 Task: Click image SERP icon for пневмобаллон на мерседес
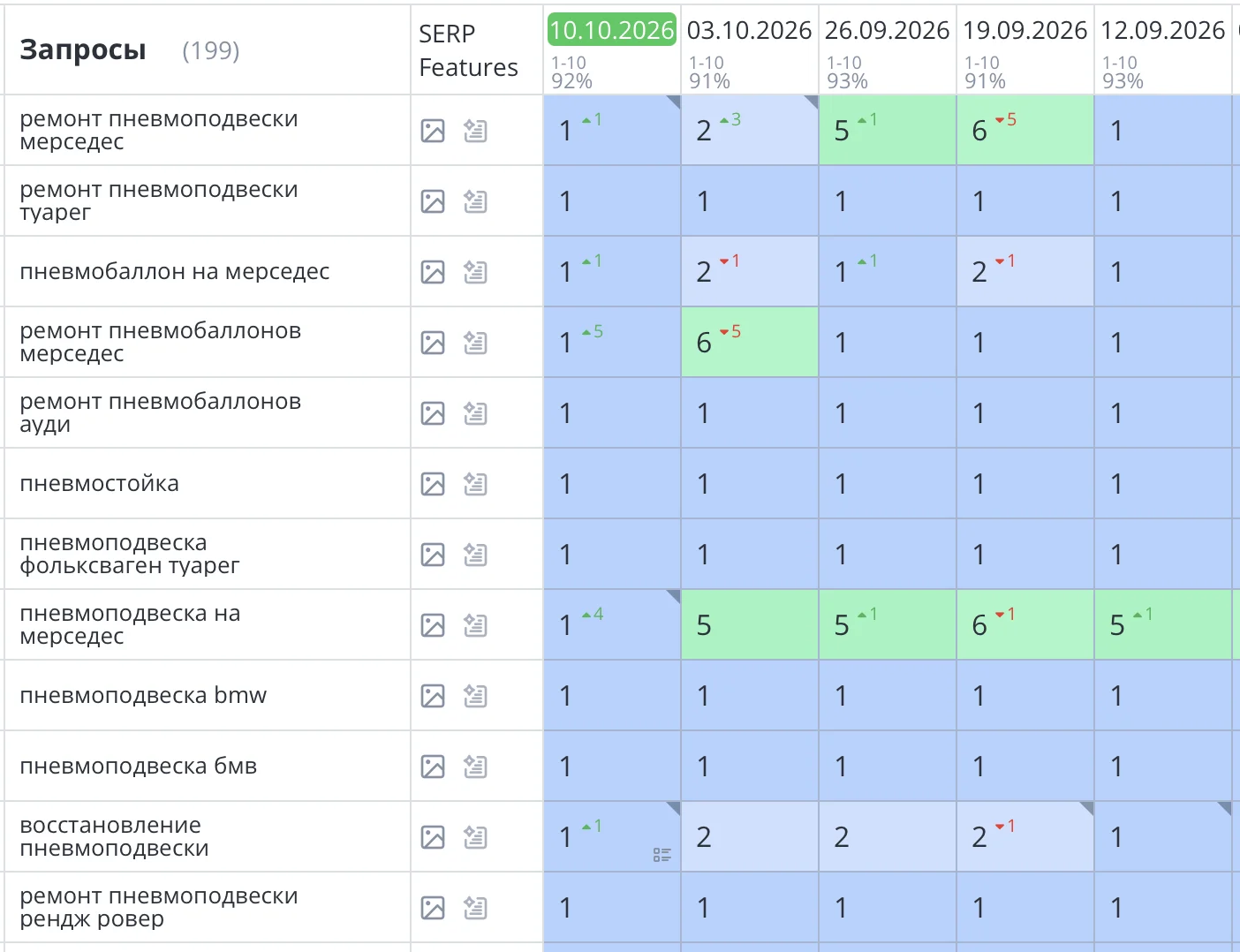433,272
